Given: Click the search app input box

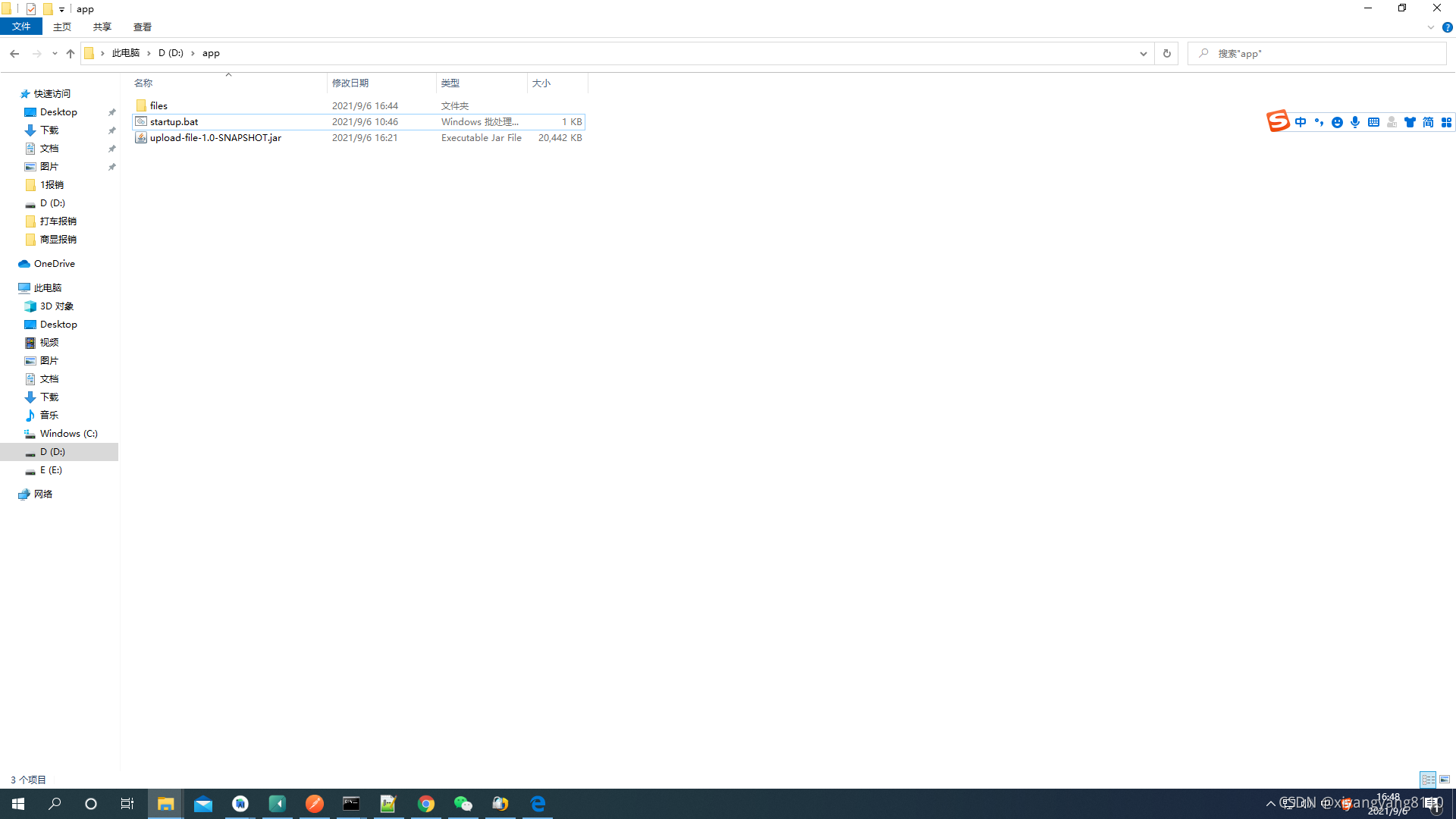Looking at the screenshot, I should click(1319, 53).
